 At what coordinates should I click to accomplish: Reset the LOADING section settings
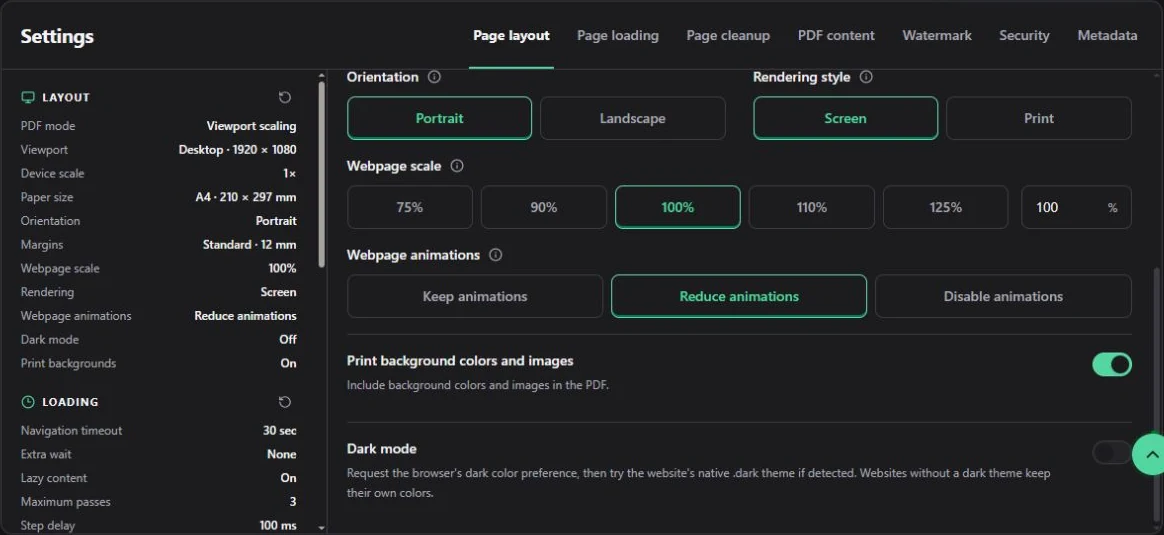pos(285,402)
